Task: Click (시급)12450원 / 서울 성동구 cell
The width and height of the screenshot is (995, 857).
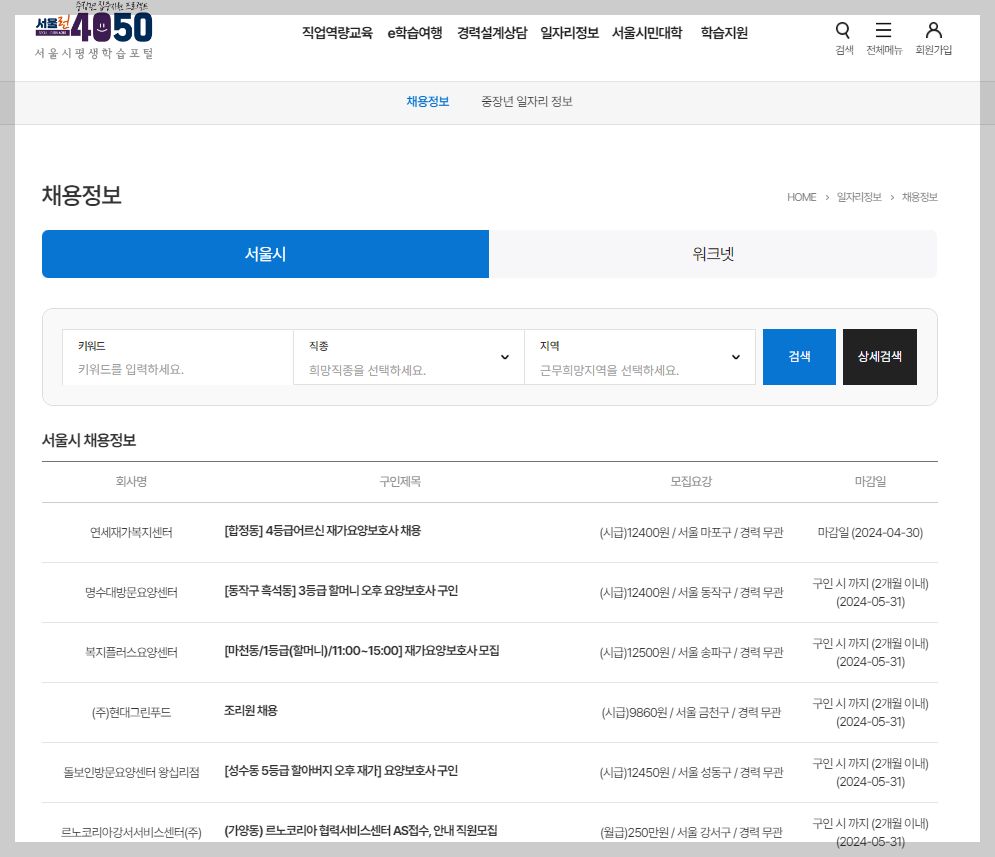Action: coord(691,773)
